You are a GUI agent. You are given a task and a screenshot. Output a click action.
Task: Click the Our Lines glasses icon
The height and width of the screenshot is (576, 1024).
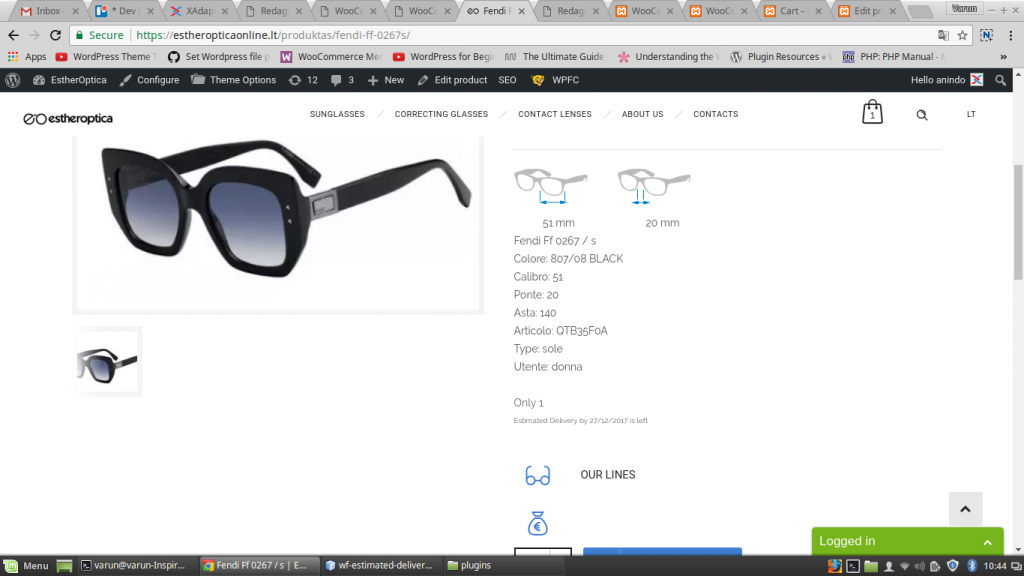537,475
